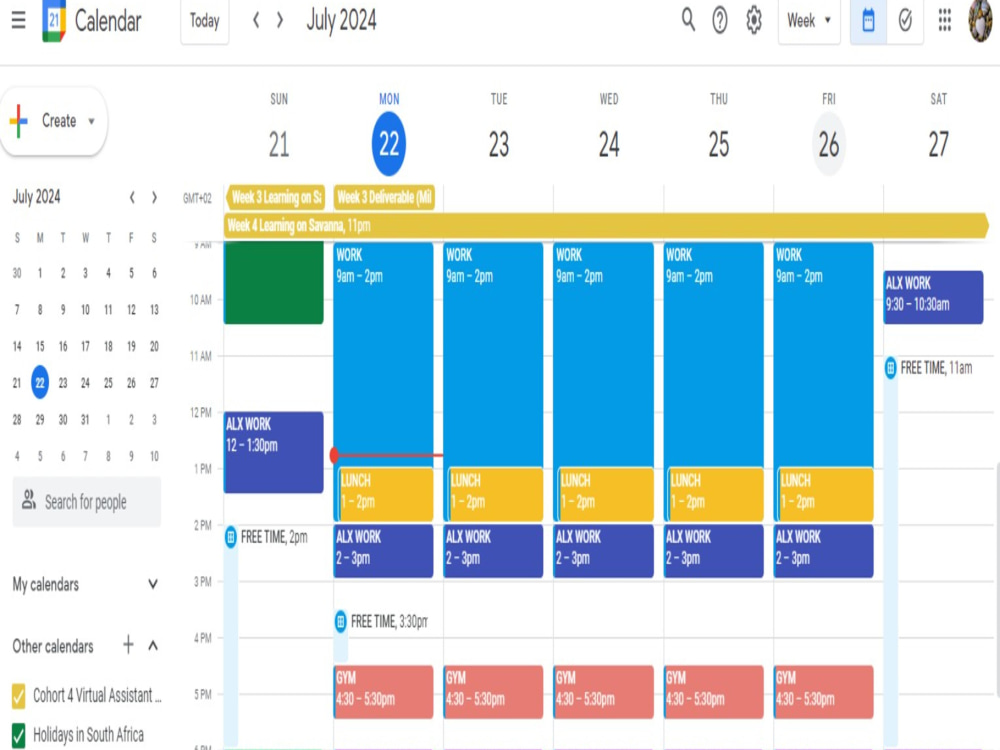Click the Search for people field
The height and width of the screenshot is (750, 1000).
point(87,502)
